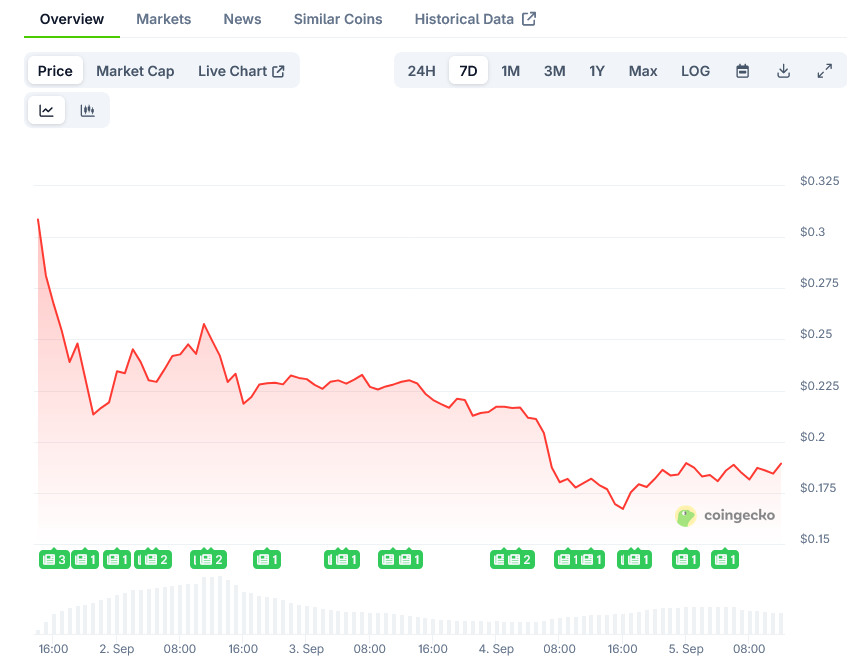Expand chart to fullscreen
This screenshot has width=847, height=670.
pyautogui.click(x=825, y=71)
